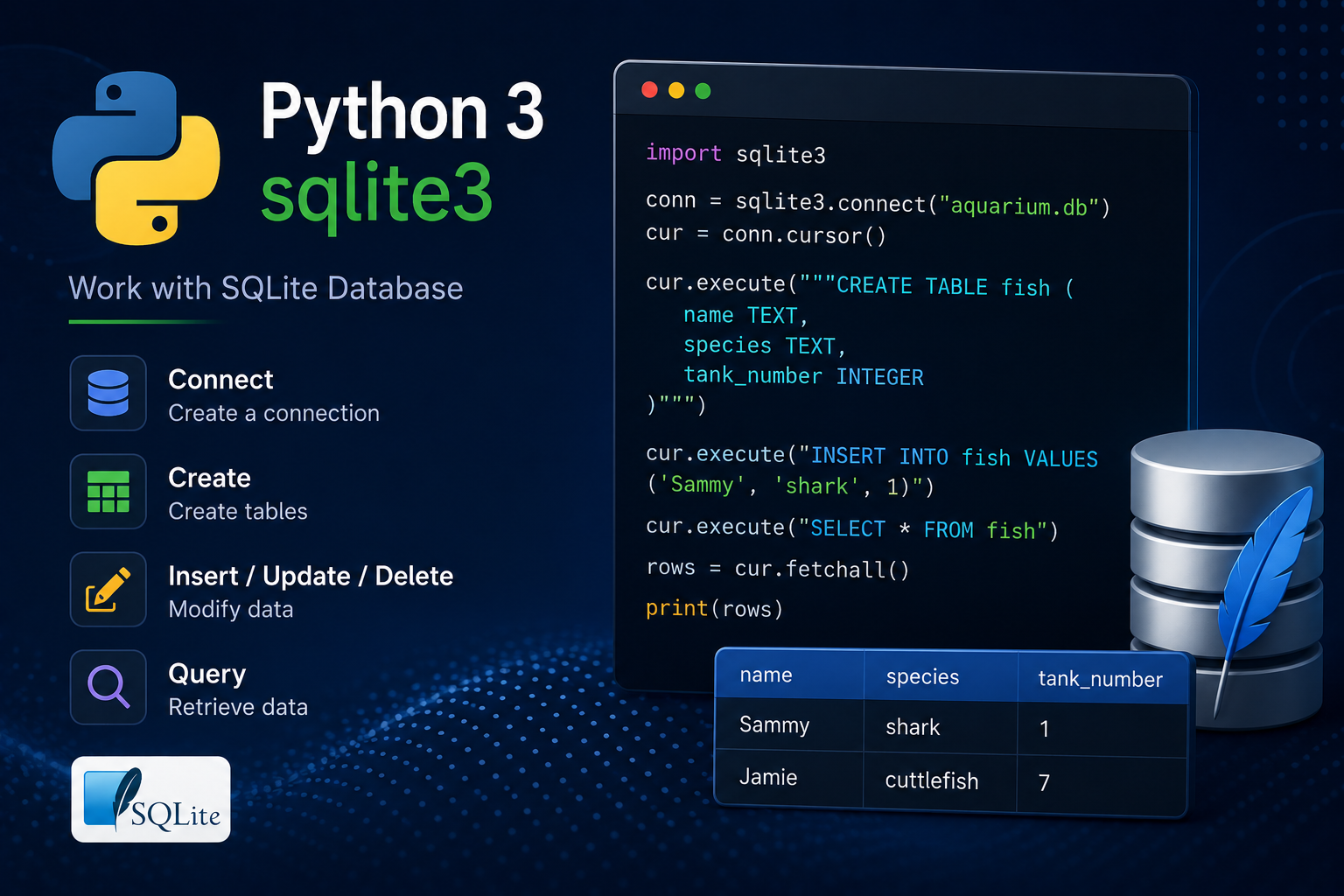This screenshot has width=1344, height=896.
Task: Click the green dot in the code window title bar
Action: (x=703, y=91)
